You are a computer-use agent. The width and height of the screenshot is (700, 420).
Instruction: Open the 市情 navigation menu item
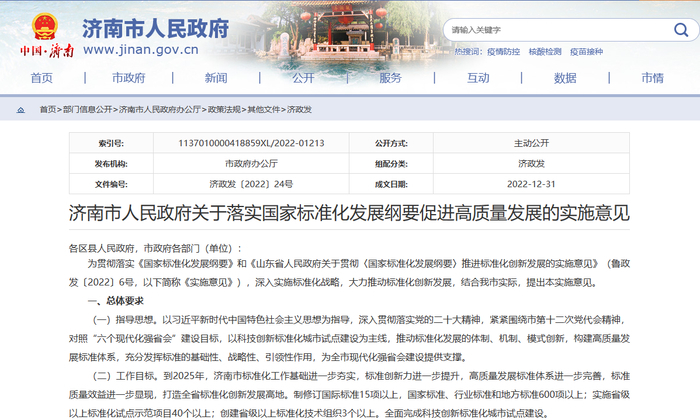pos(652,78)
